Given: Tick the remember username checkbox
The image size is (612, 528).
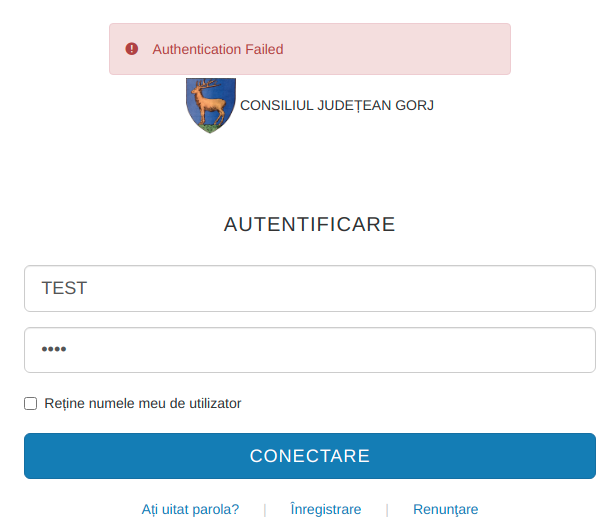Looking at the screenshot, I should 31,404.
